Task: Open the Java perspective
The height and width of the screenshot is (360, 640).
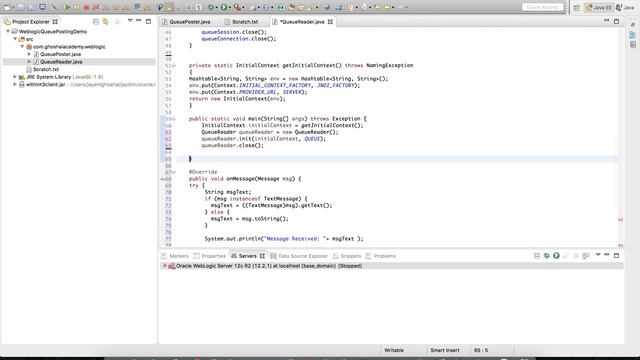Action: point(625,7)
